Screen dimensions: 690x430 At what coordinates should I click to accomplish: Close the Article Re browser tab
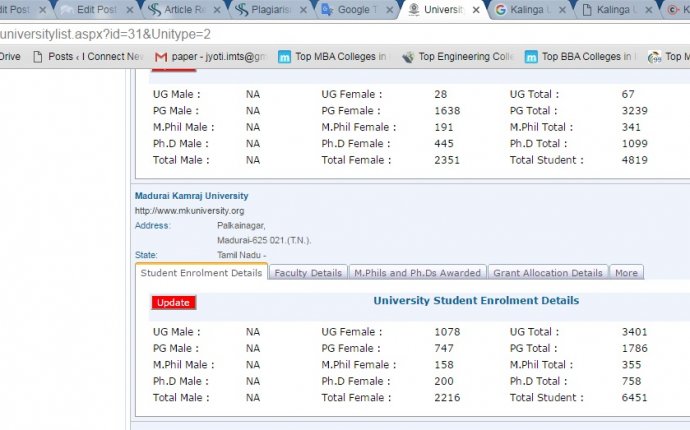(x=217, y=10)
